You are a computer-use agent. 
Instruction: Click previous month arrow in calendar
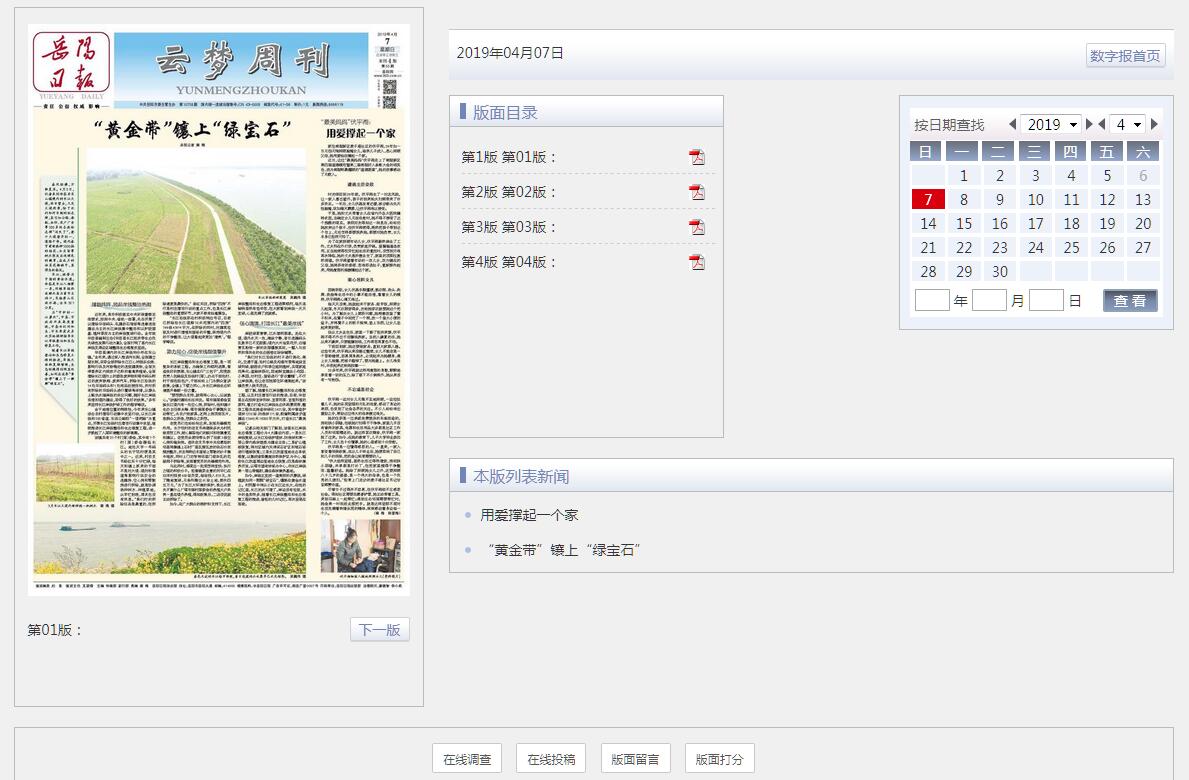point(1102,125)
